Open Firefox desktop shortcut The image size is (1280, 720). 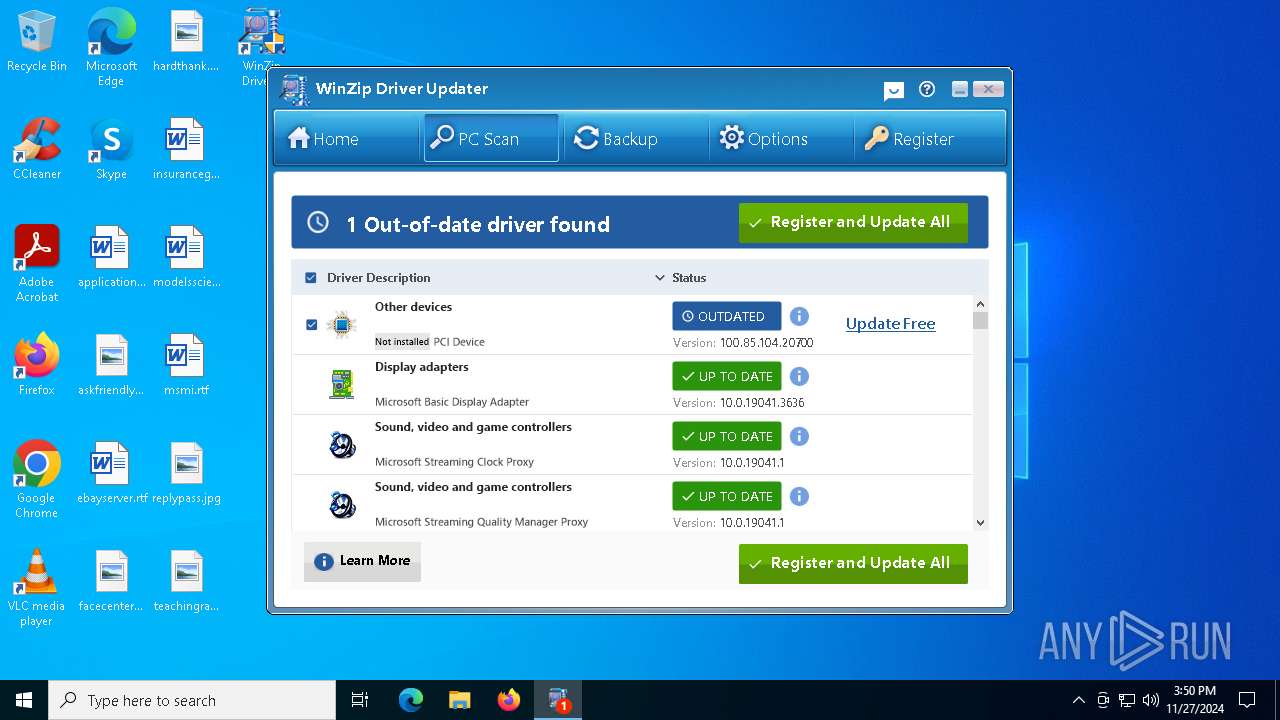pyautogui.click(x=37, y=365)
